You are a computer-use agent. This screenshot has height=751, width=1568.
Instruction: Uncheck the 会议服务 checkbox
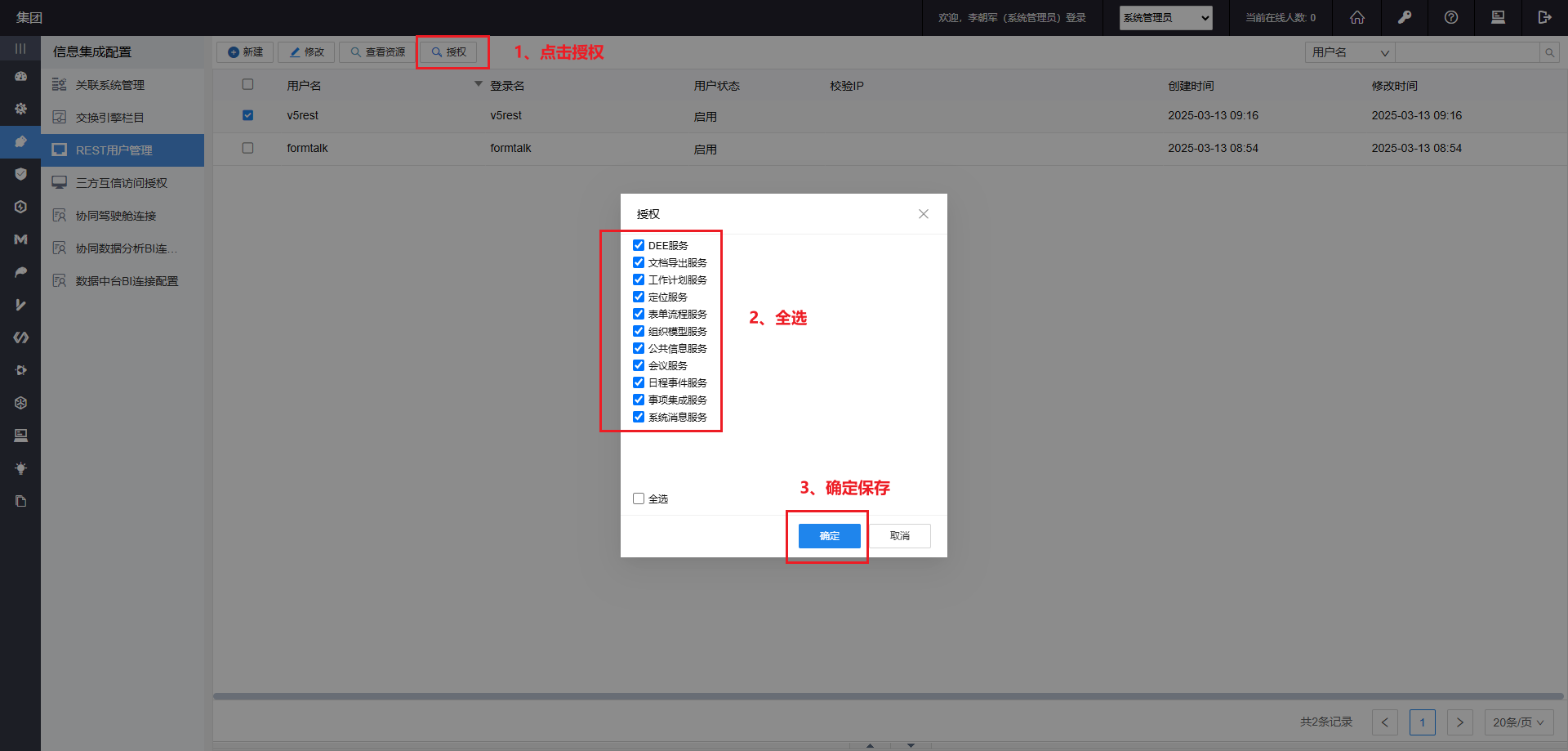click(639, 365)
